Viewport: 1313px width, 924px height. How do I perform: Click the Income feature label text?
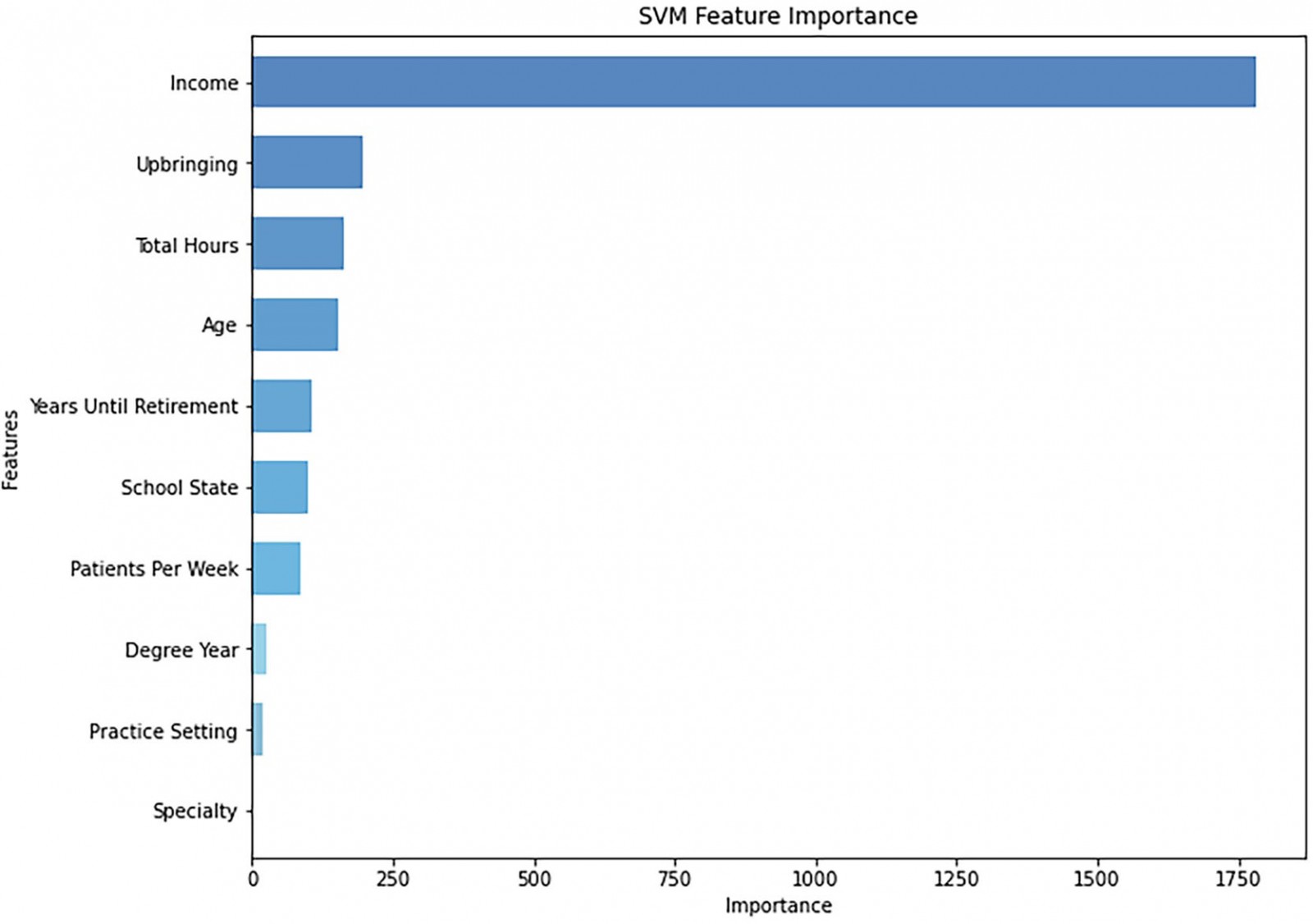pyautogui.click(x=204, y=83)
